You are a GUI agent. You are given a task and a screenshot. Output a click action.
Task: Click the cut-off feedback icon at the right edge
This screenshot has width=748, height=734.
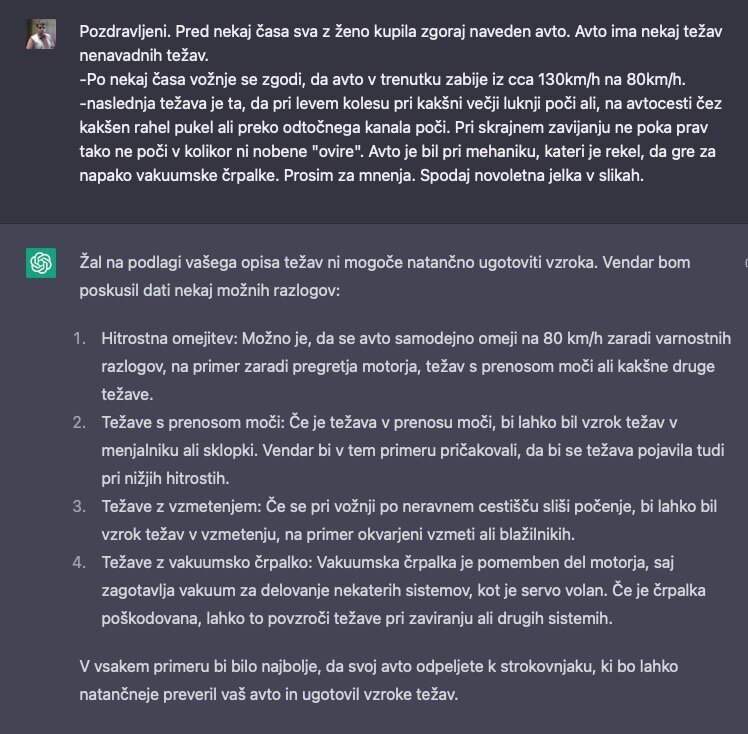pos(746,263)
